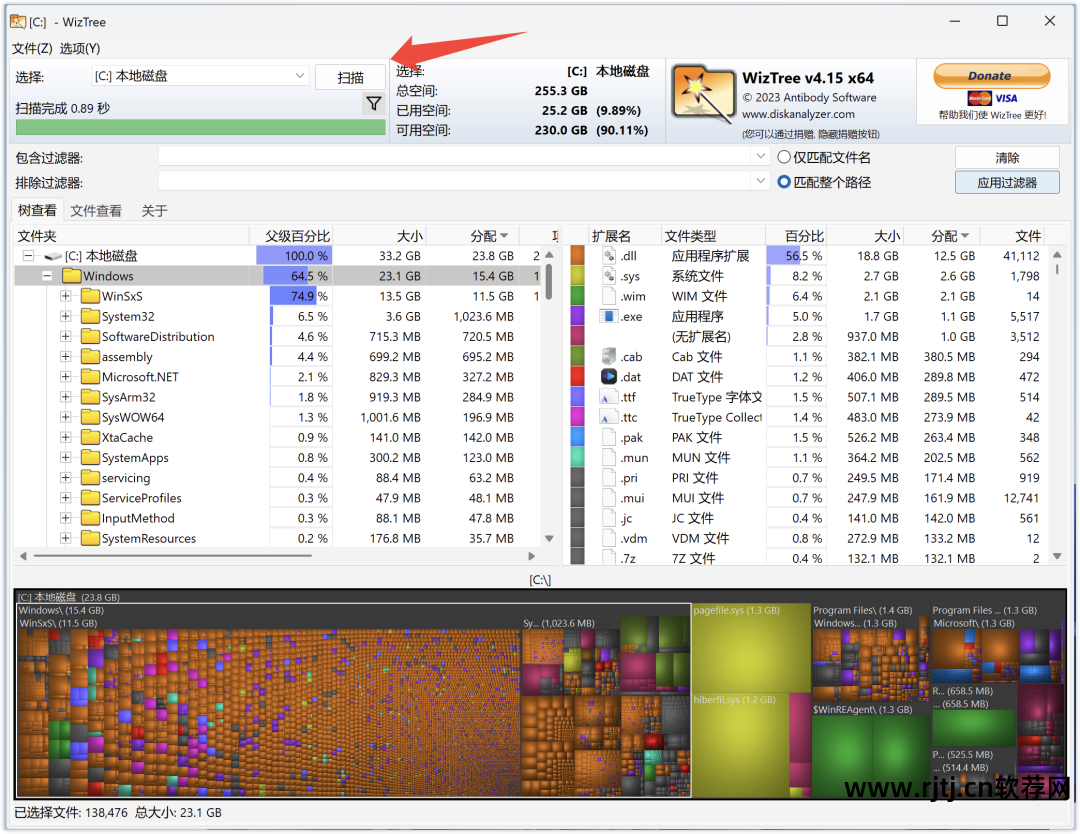Image resolution: width=1080 pixels, height=834 pixels.
Task: Click the SystemApps folder icon
Action: [90, 457]
